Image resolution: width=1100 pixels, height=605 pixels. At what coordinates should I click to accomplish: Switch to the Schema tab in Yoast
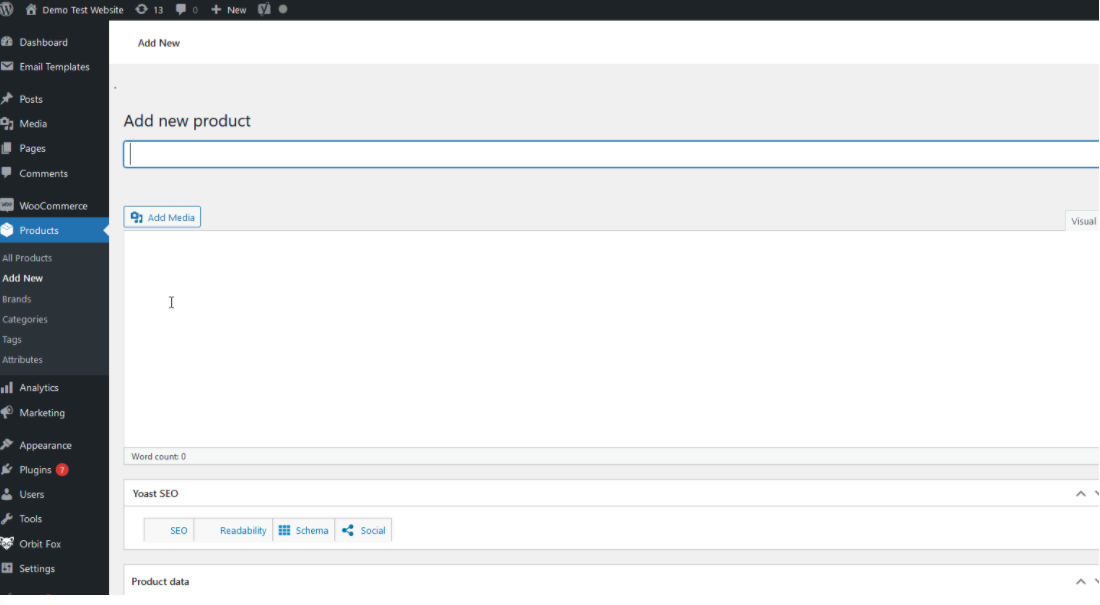pyautogui.click(x=303, y=531)
